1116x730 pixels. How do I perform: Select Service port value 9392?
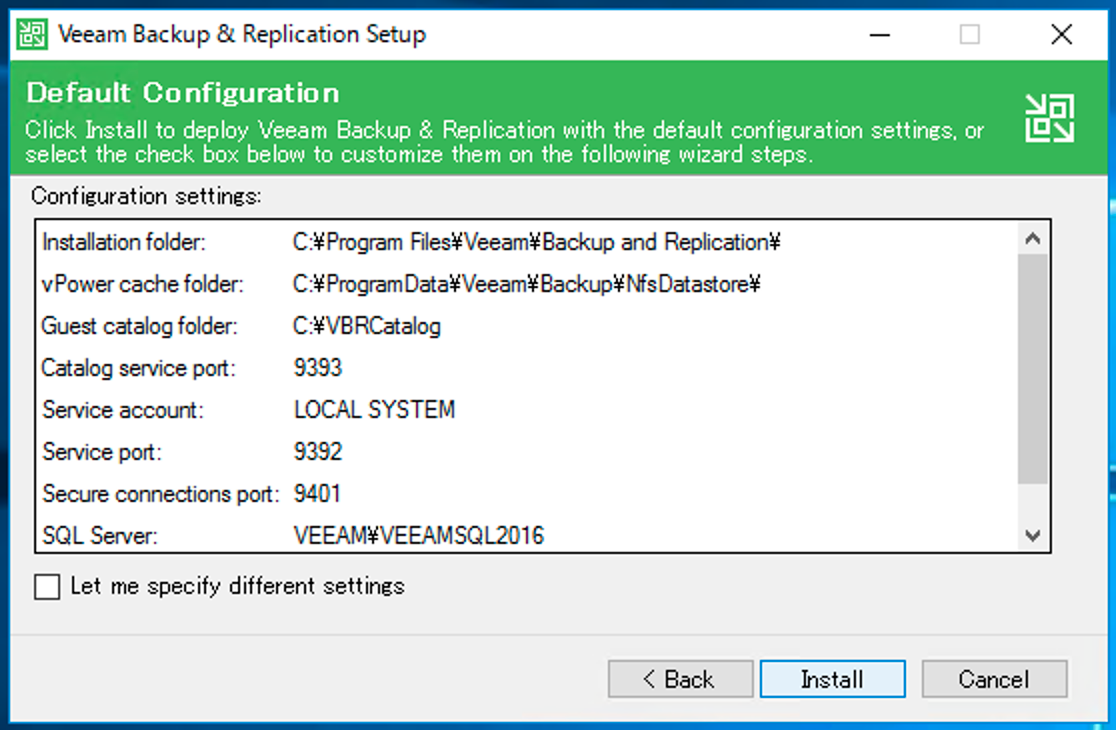click(317, 452)
